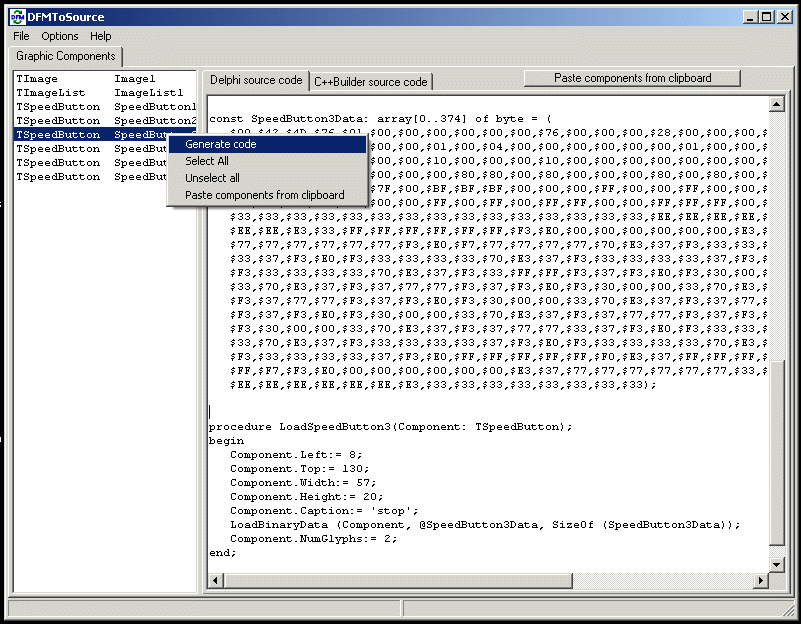This screenshot has height=624, width=801.
Task: Click the 'end;' code line
Action: 223,553
